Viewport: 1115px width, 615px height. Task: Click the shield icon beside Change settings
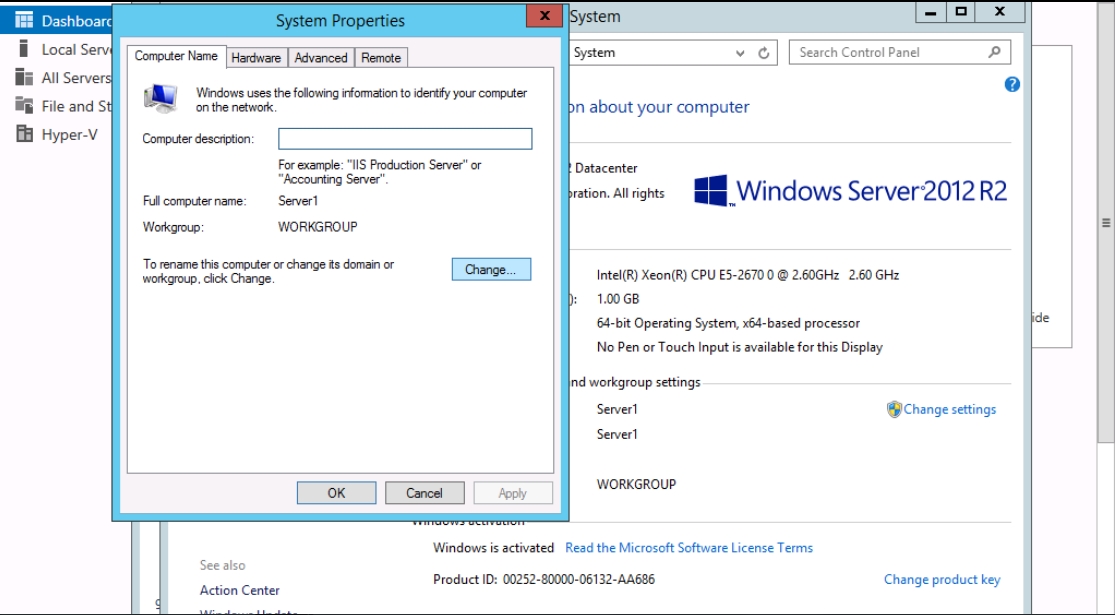[894, 410]
